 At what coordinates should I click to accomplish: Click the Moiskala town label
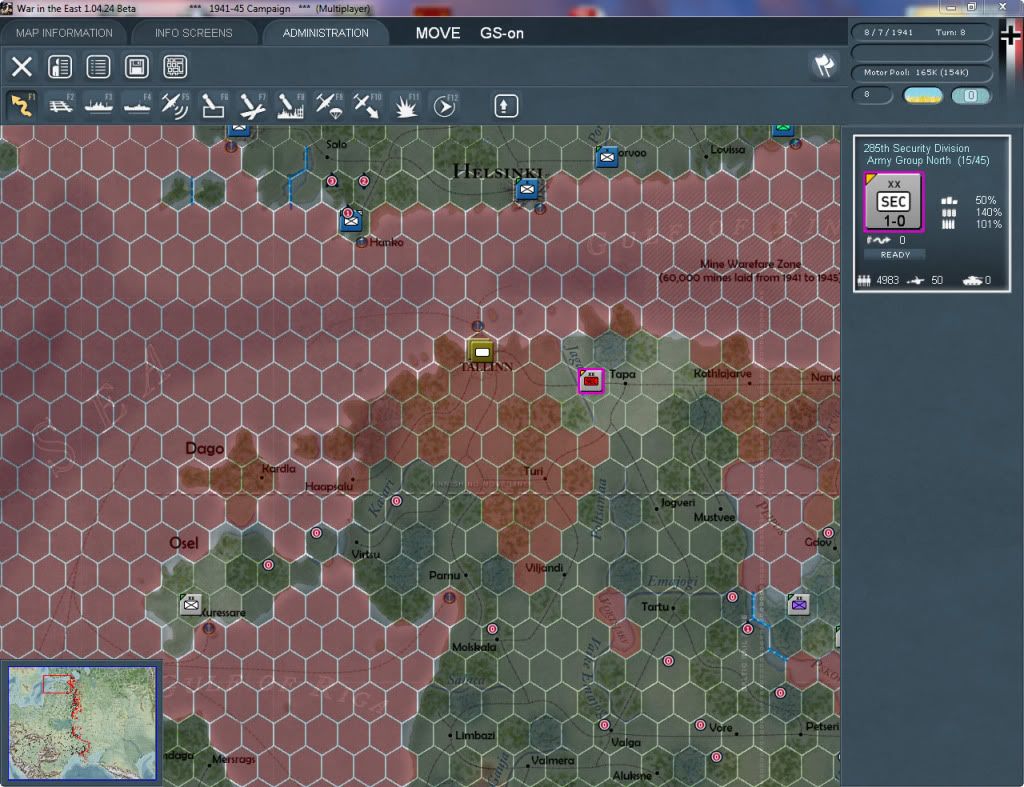click(x=474, y=647)
